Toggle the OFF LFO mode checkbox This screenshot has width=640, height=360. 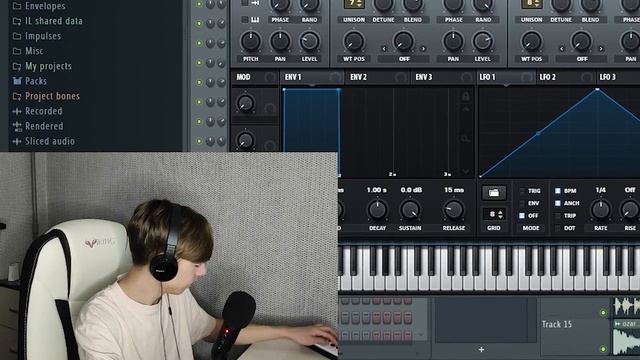[522, 216]
